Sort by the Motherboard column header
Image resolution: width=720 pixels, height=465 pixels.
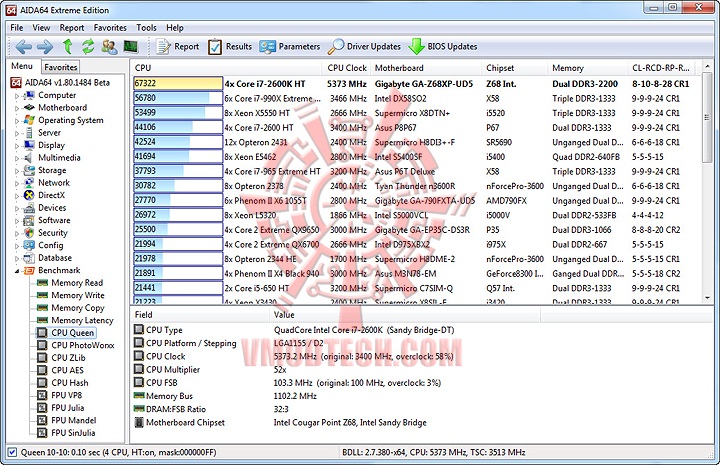pos(426,67)
